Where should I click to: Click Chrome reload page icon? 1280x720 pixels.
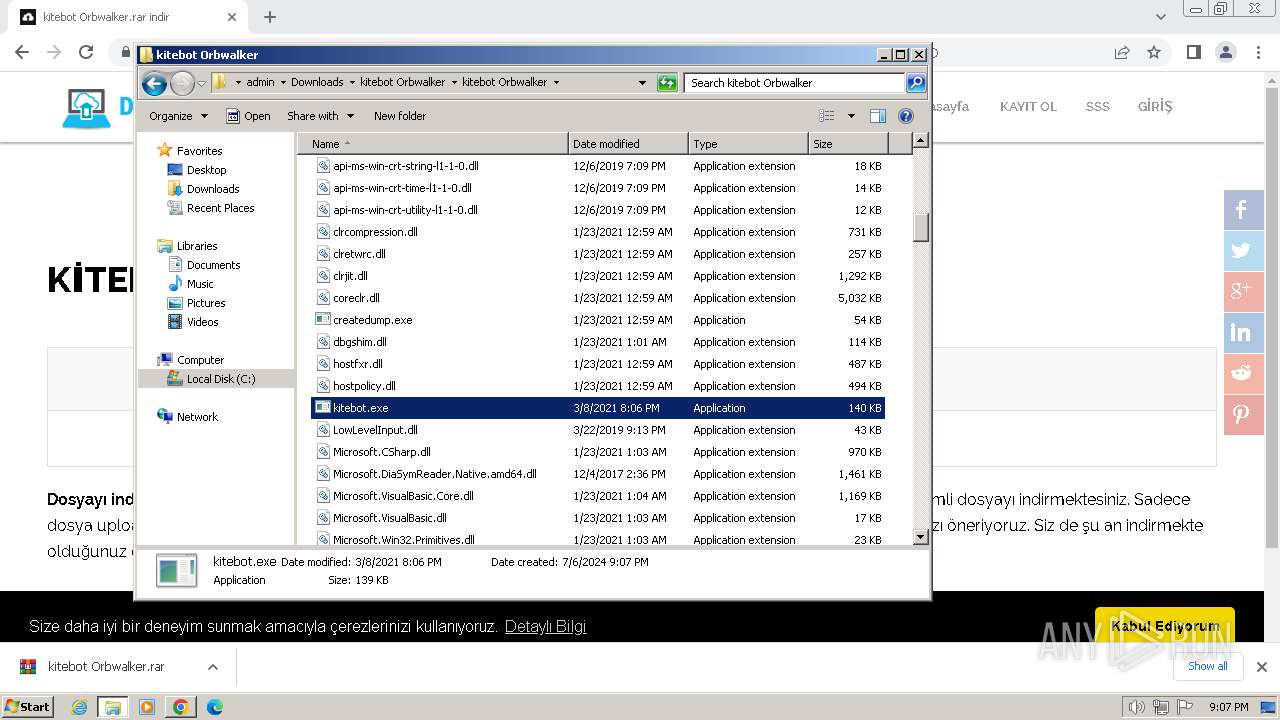86,52
